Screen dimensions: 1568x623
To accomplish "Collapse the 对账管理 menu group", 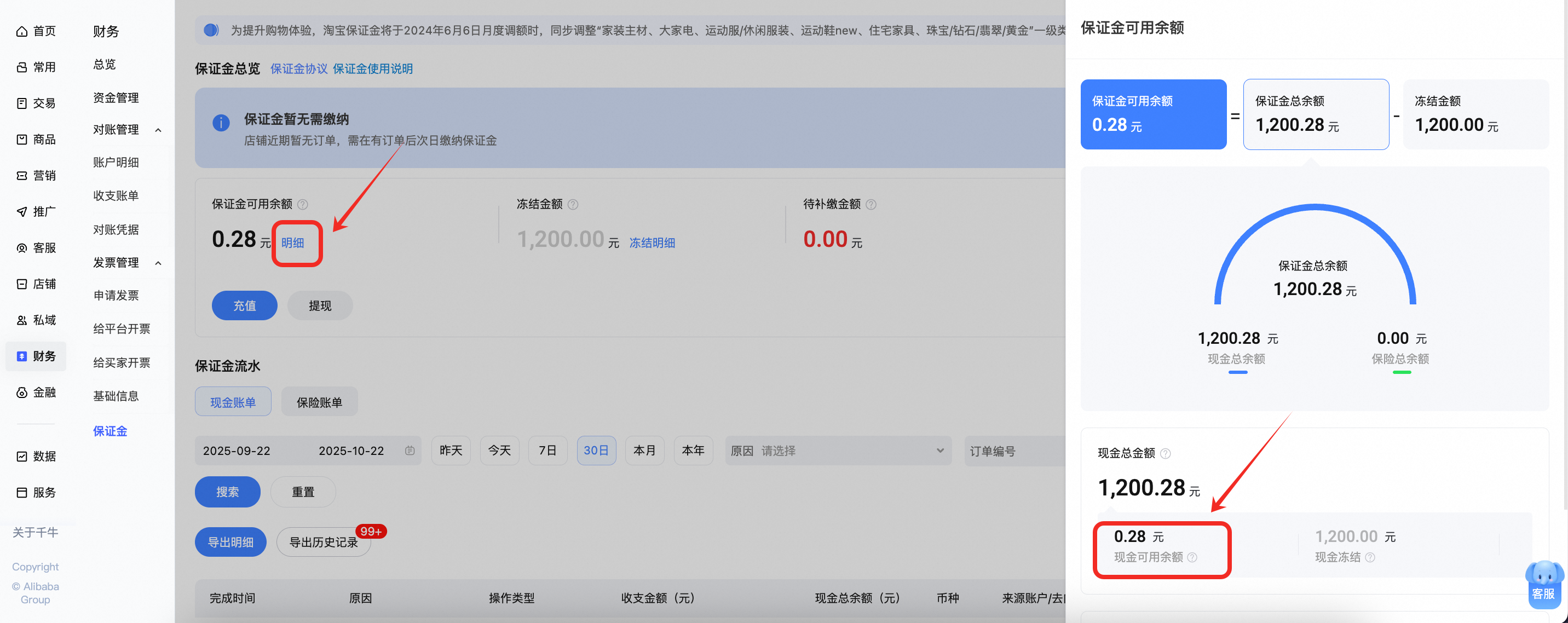I will pos(158,130).
